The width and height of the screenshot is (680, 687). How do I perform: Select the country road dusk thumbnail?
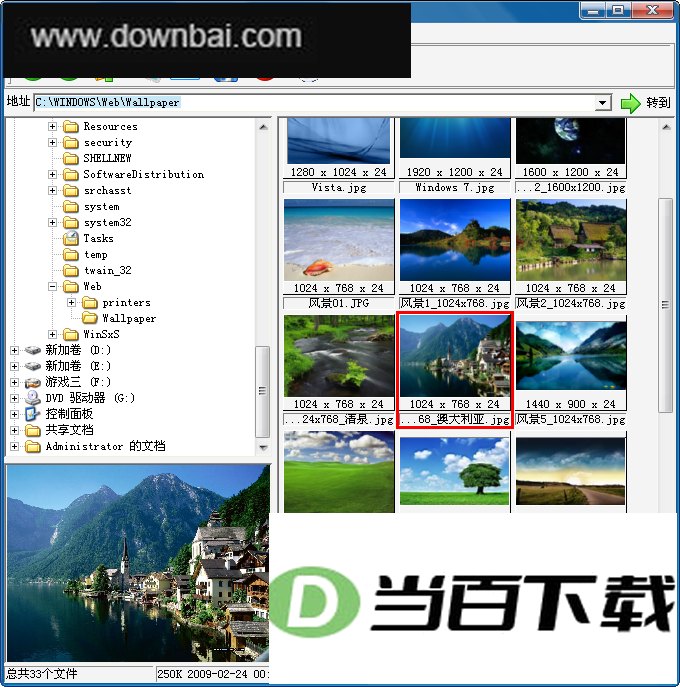pos(570,471)
